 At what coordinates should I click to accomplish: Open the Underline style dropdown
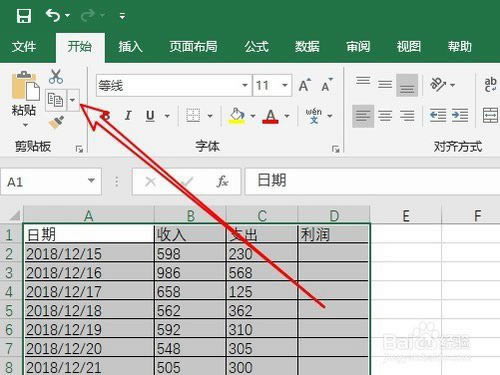(x=167, y=116)
